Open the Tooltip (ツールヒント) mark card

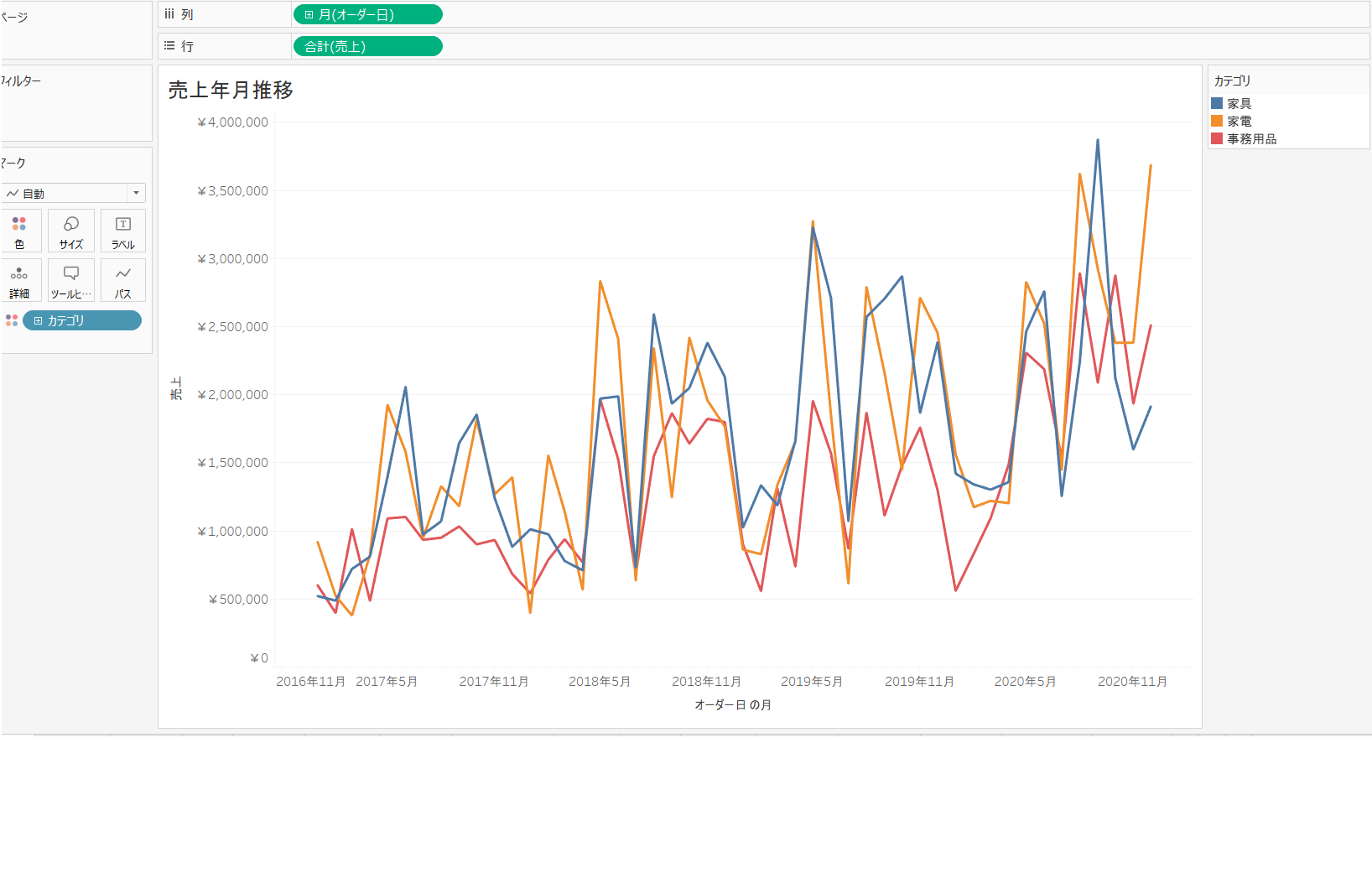(71, 281)
